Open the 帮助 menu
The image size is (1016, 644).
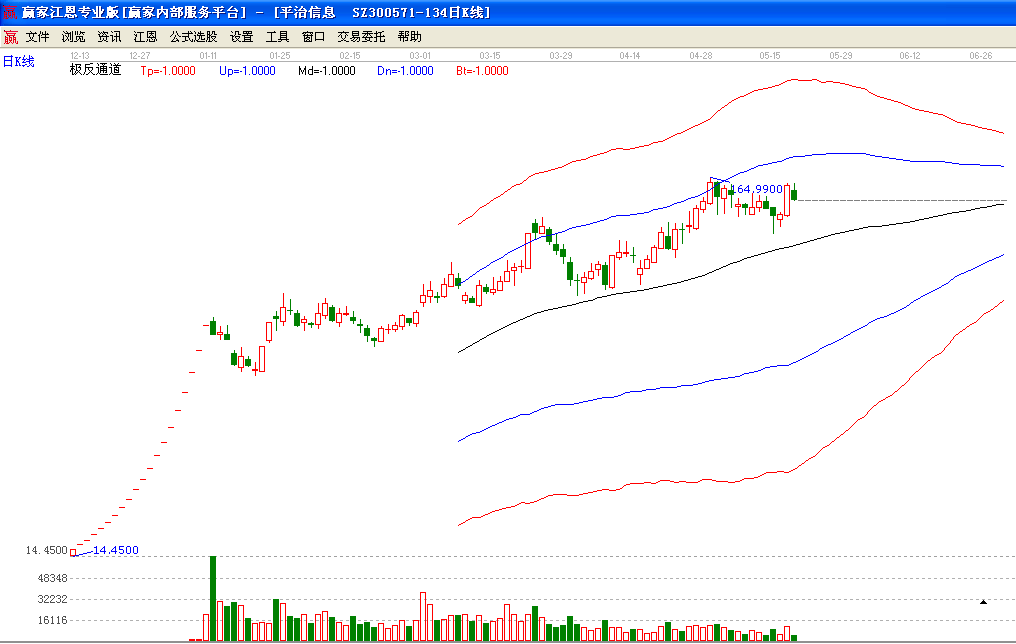[410, 37]
